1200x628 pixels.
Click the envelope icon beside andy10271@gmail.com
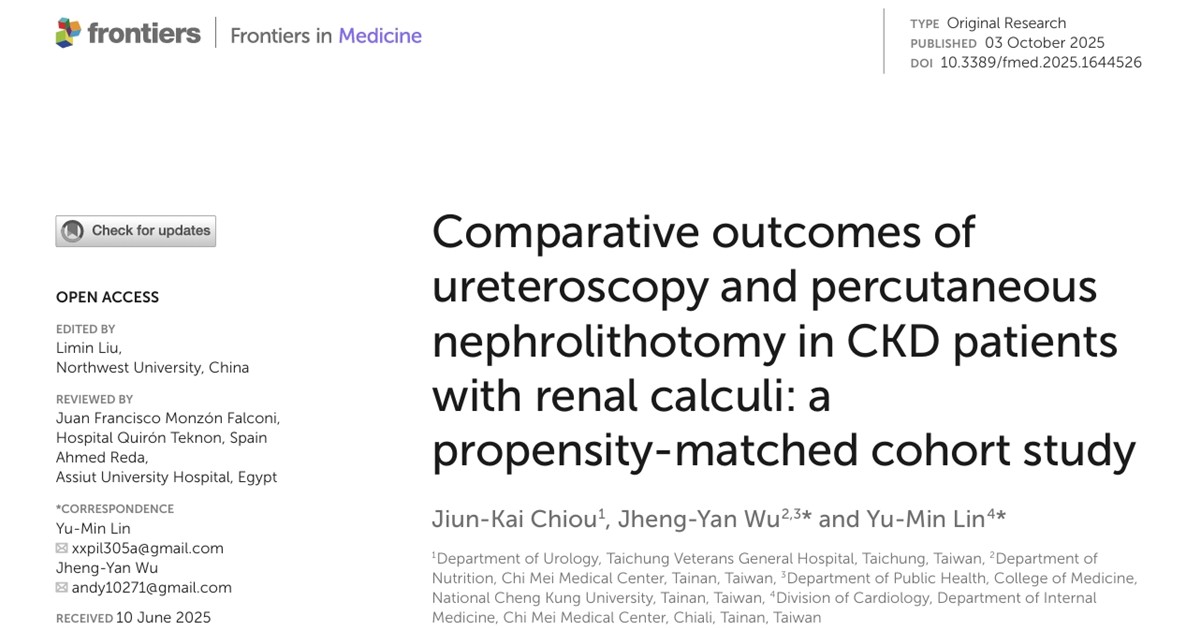(62, 588)
